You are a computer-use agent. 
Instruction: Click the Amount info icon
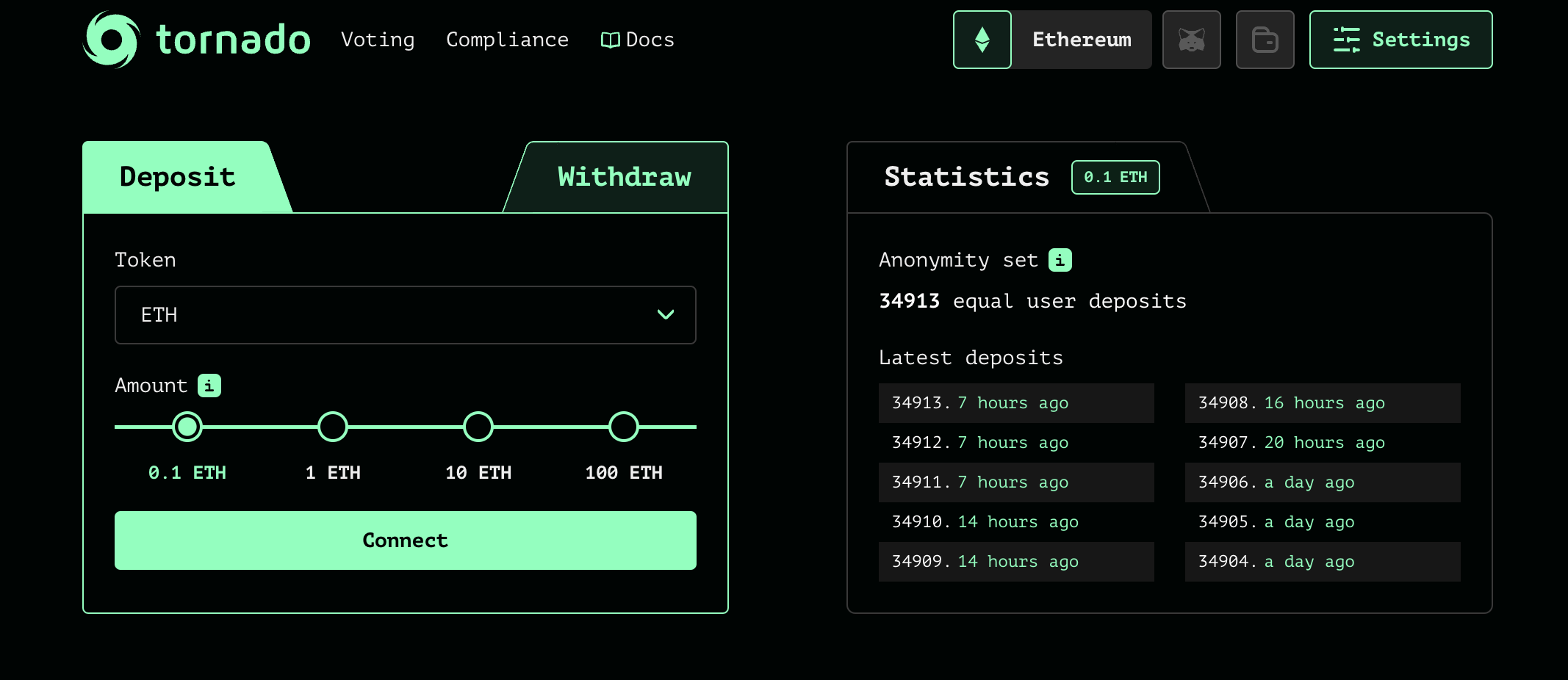click(209, 386)
